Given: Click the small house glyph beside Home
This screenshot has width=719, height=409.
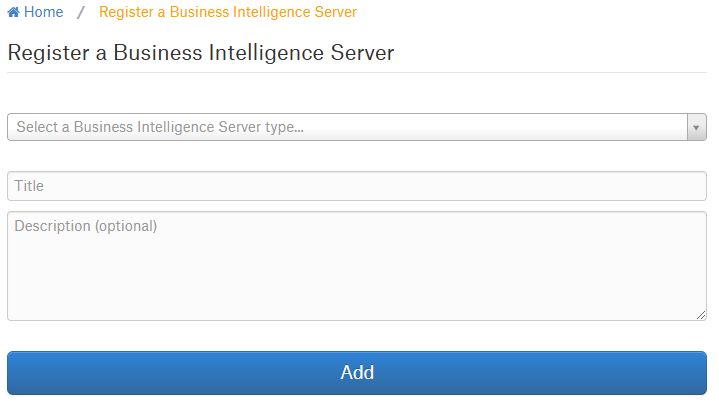Looking at the screenshot, I should 13,12.
